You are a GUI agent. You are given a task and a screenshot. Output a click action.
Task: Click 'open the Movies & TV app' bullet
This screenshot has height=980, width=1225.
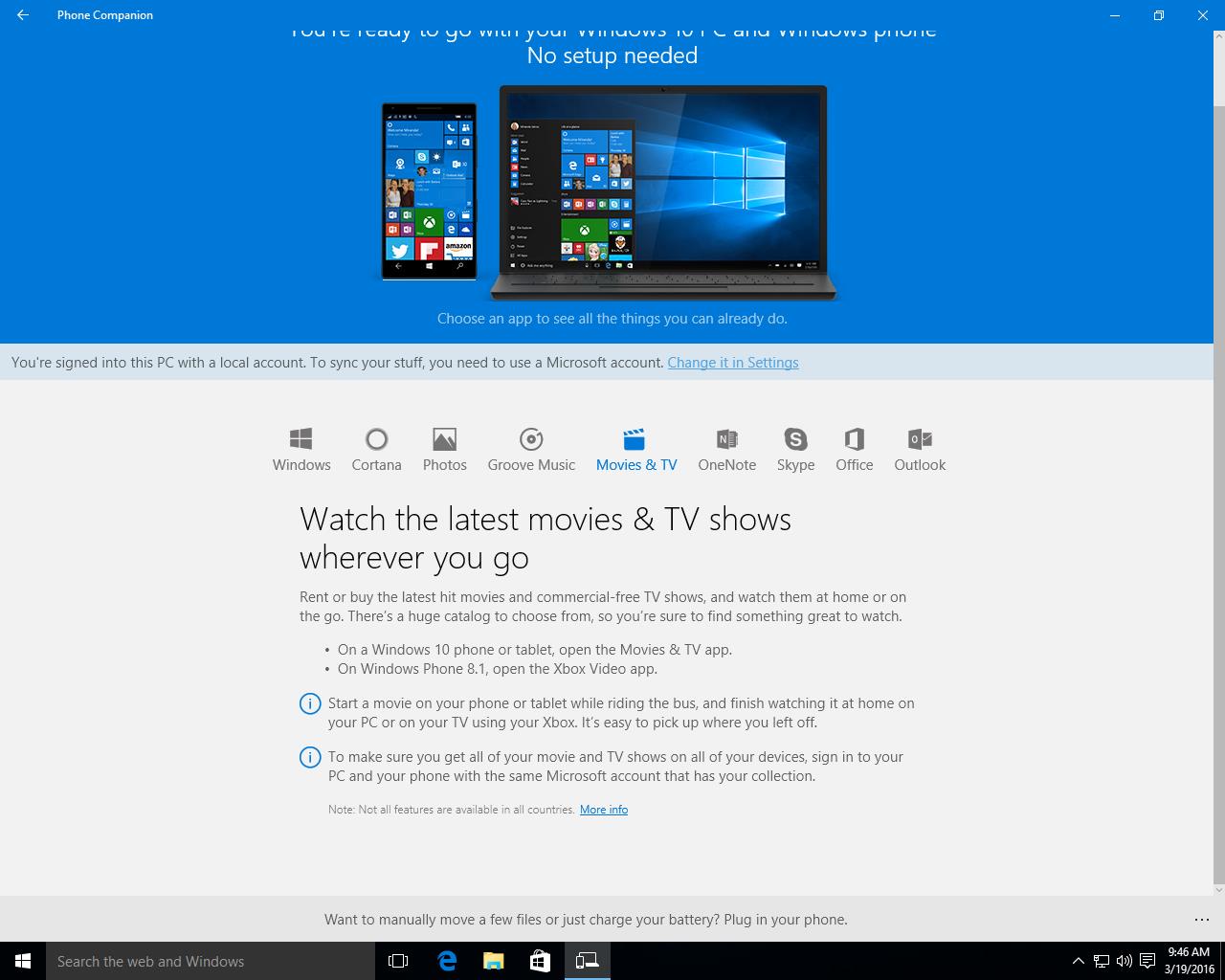point(535,650)
